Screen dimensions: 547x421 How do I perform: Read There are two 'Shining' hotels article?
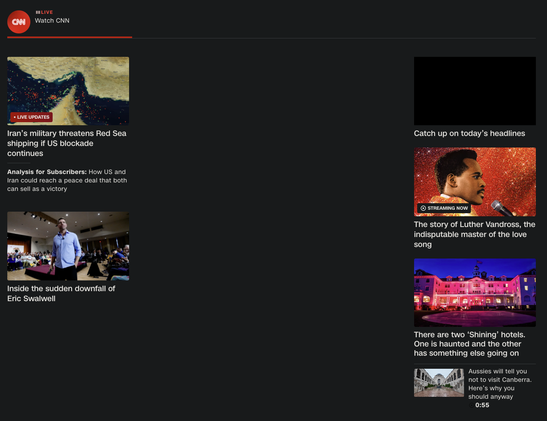coord(470,344)
